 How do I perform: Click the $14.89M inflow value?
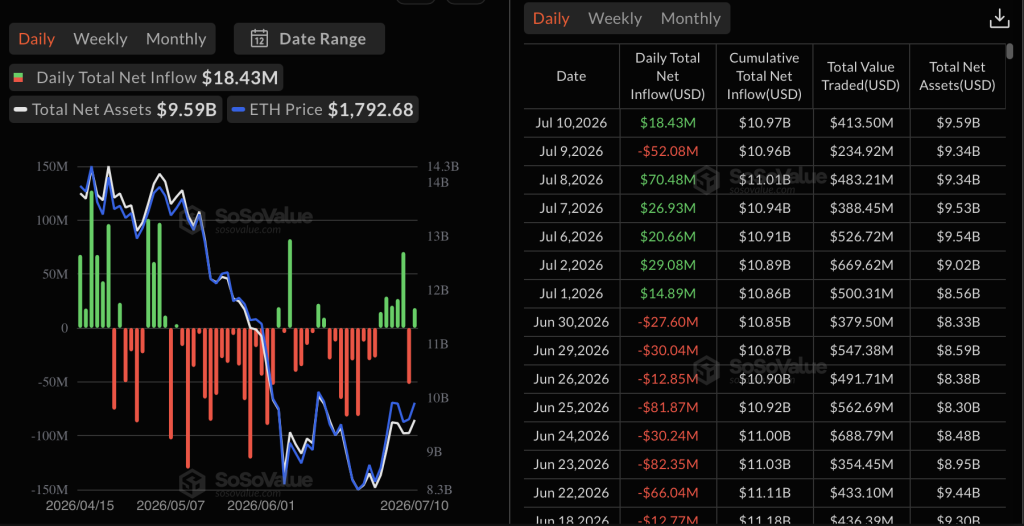[x=667, y=293]
